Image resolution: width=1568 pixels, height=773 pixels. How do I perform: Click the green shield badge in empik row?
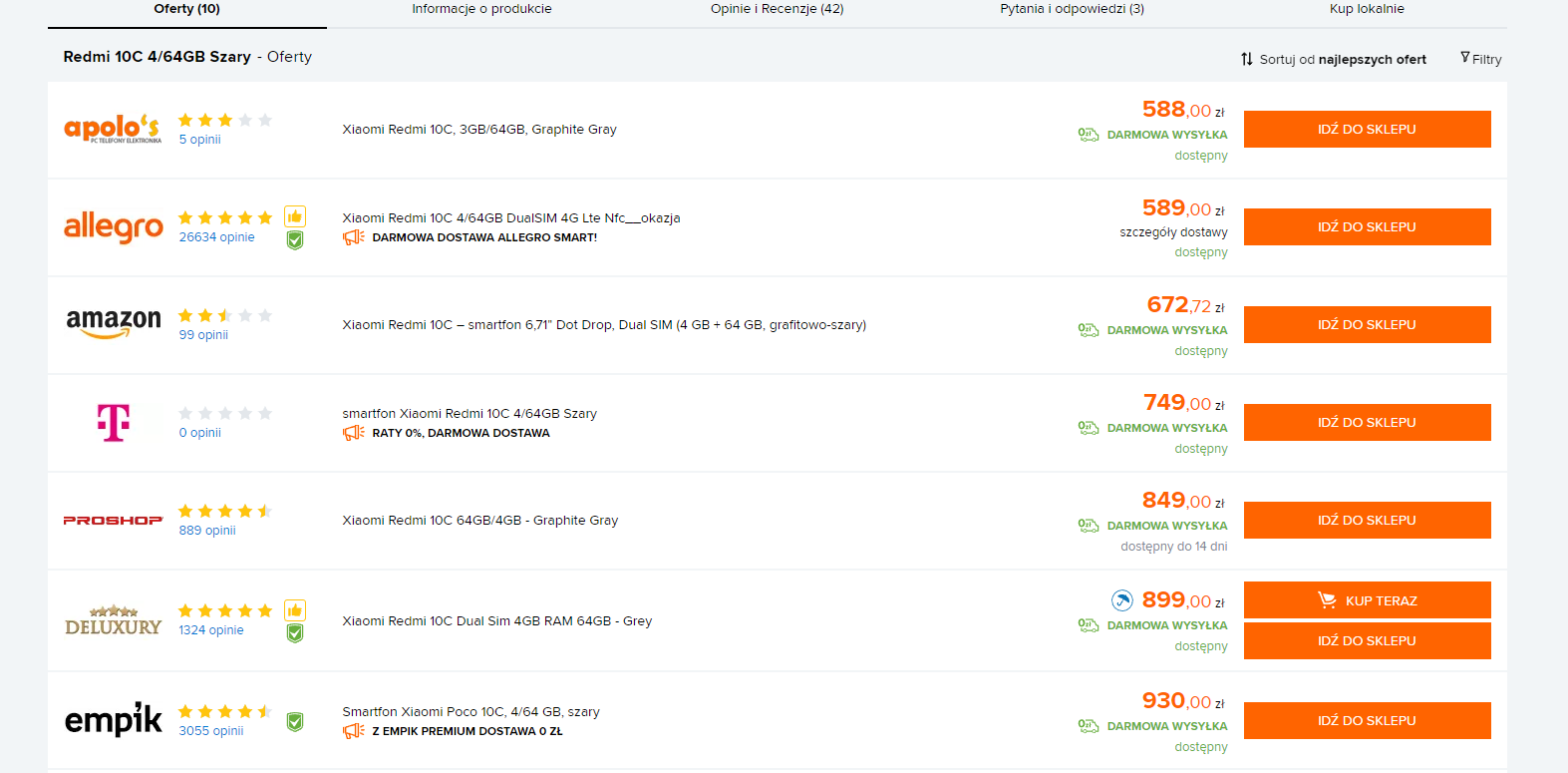click(295, 721)
